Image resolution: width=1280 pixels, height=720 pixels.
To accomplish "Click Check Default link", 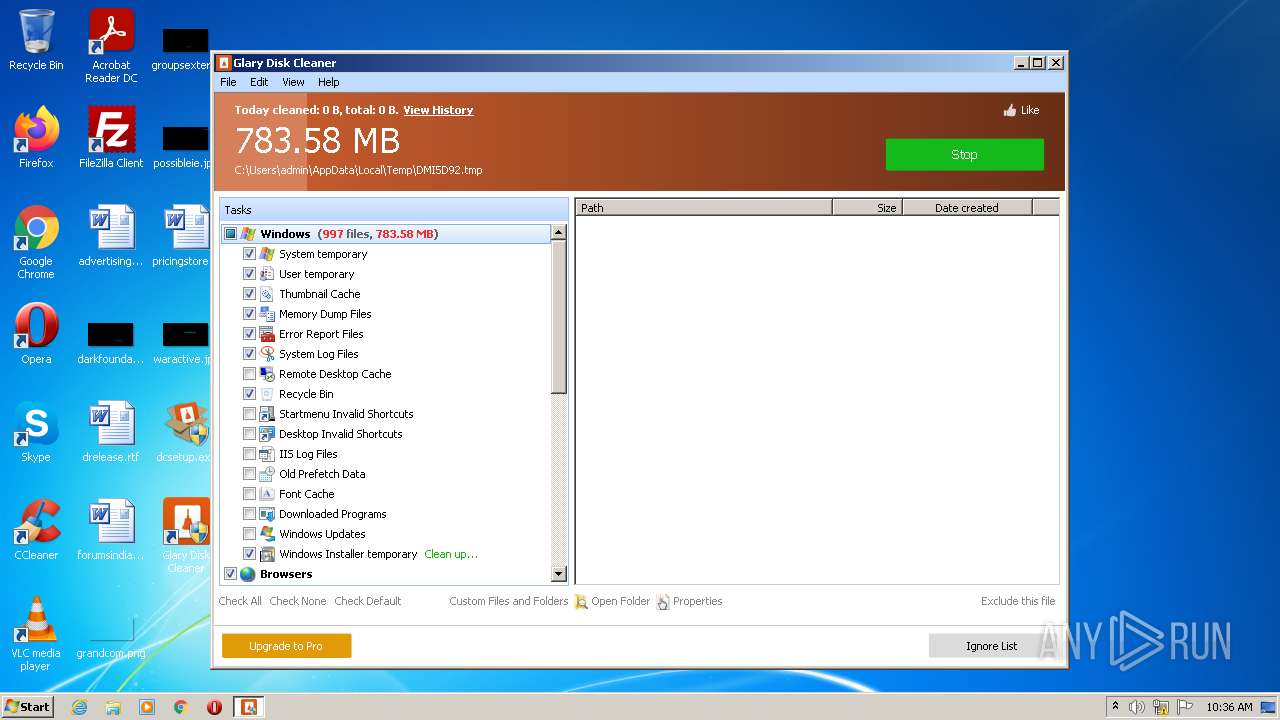I will click(368, 601).
